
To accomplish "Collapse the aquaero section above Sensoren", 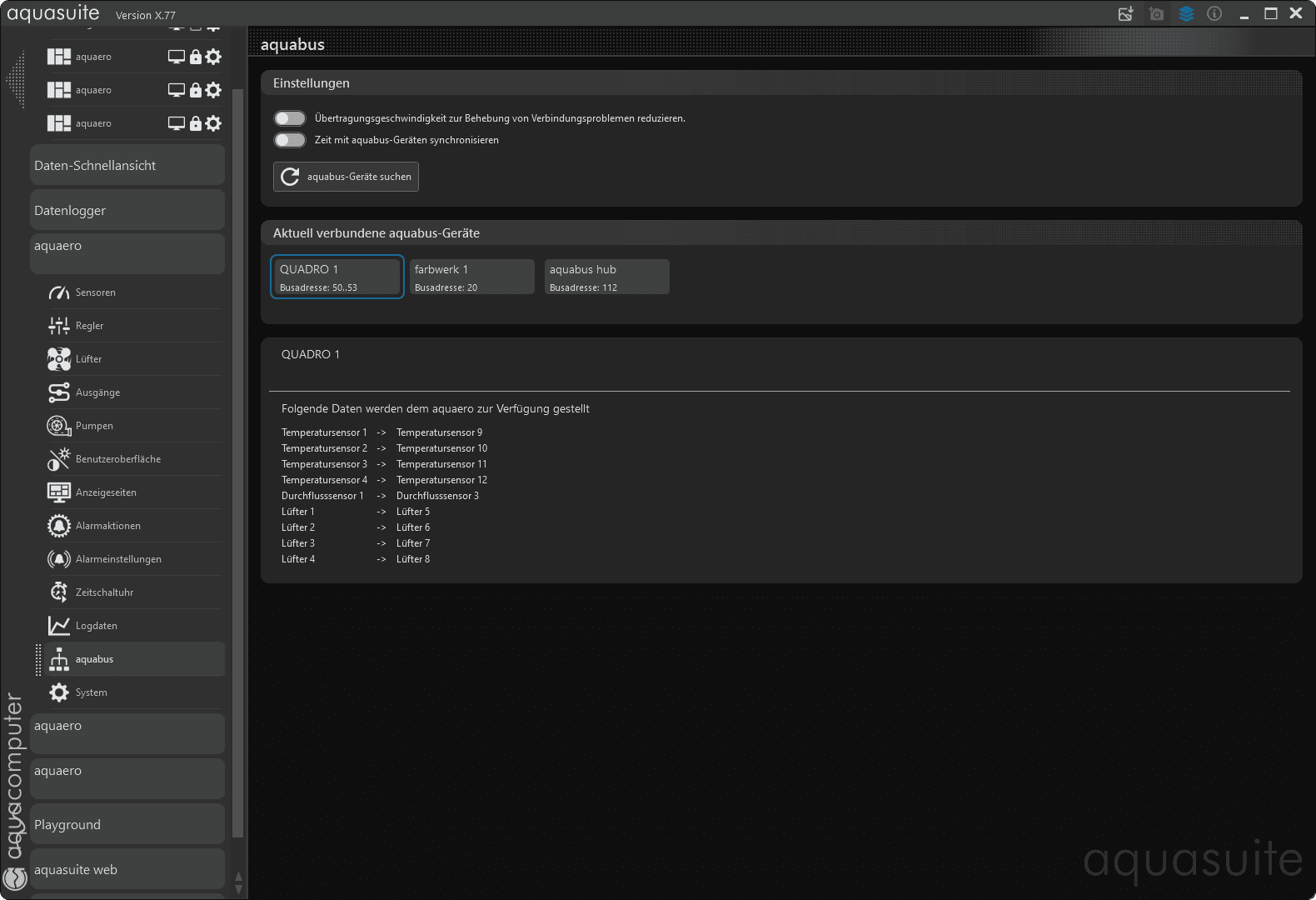I will [127, 253].
